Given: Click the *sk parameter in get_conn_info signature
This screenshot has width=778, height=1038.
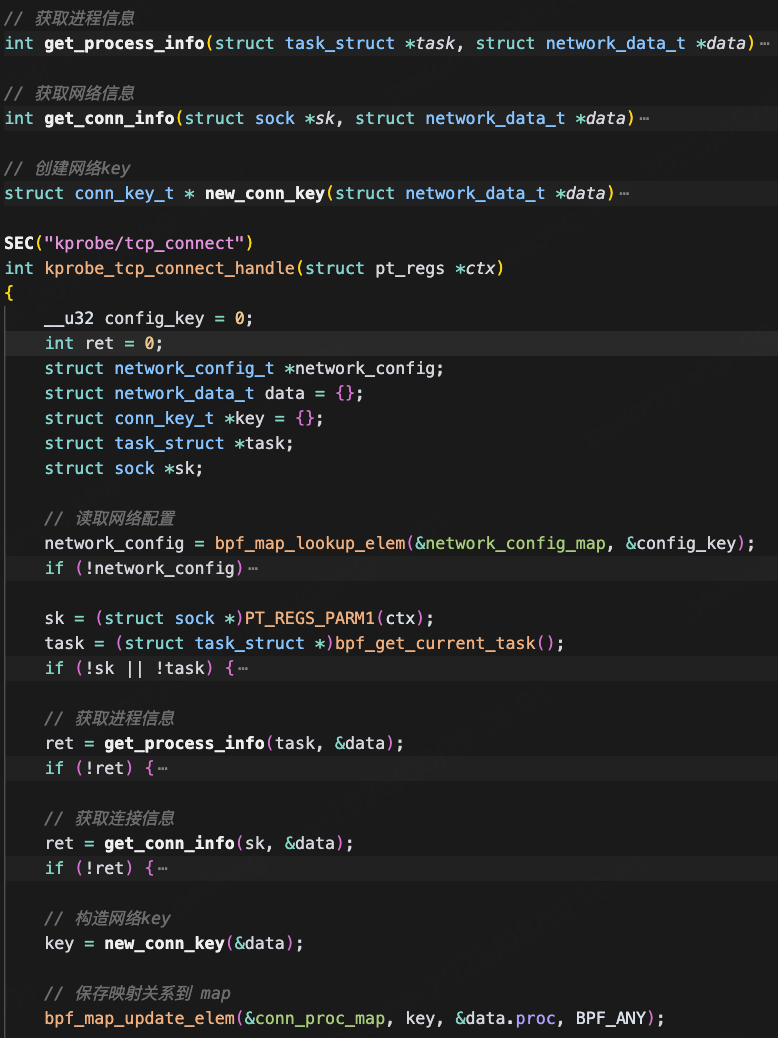Looking at the screenshot, I should tap(320, 119).
